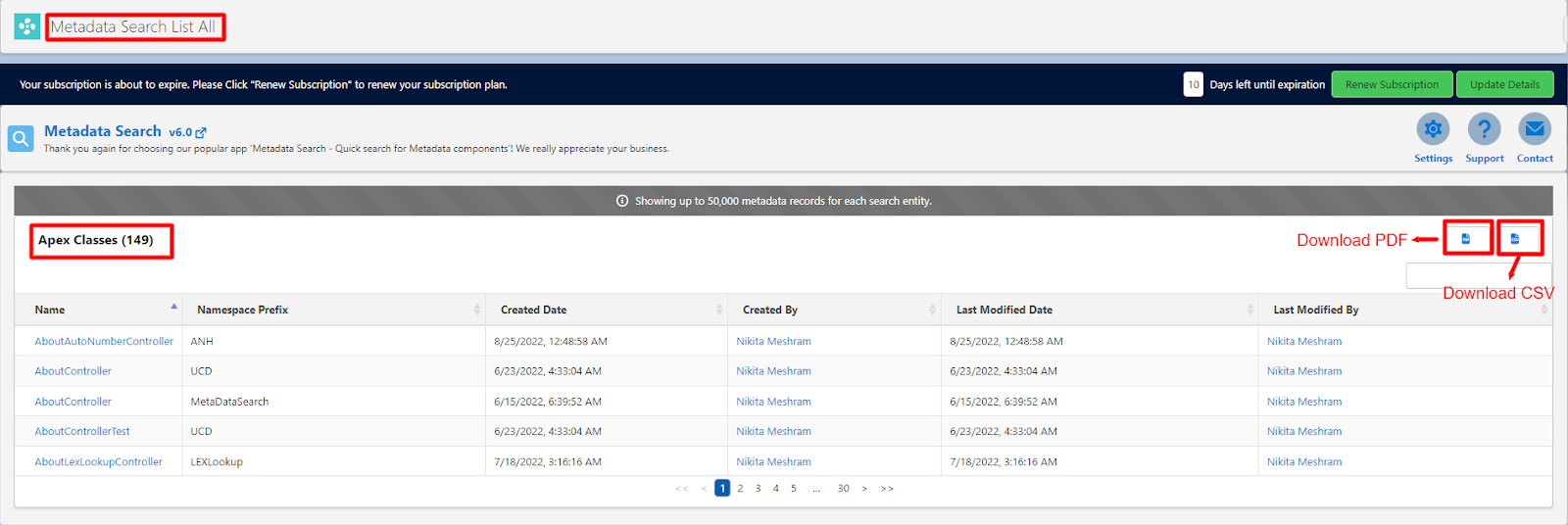Download the Apex Classes list as PDF
The image size is (1568, 525).
pyautogui.click(x=1466, y=238)
